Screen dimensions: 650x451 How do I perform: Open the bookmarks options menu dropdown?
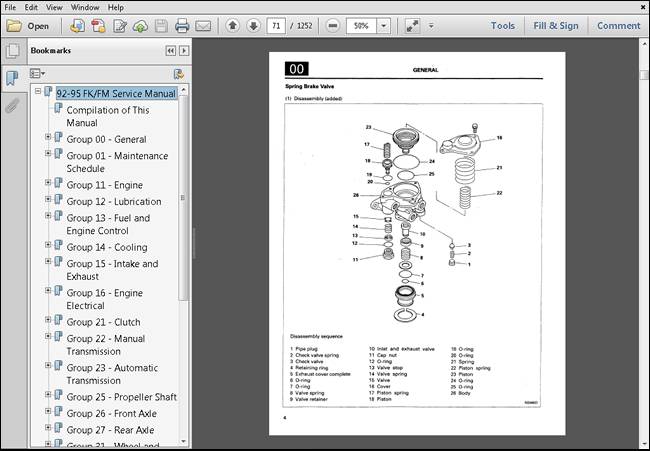37,74
